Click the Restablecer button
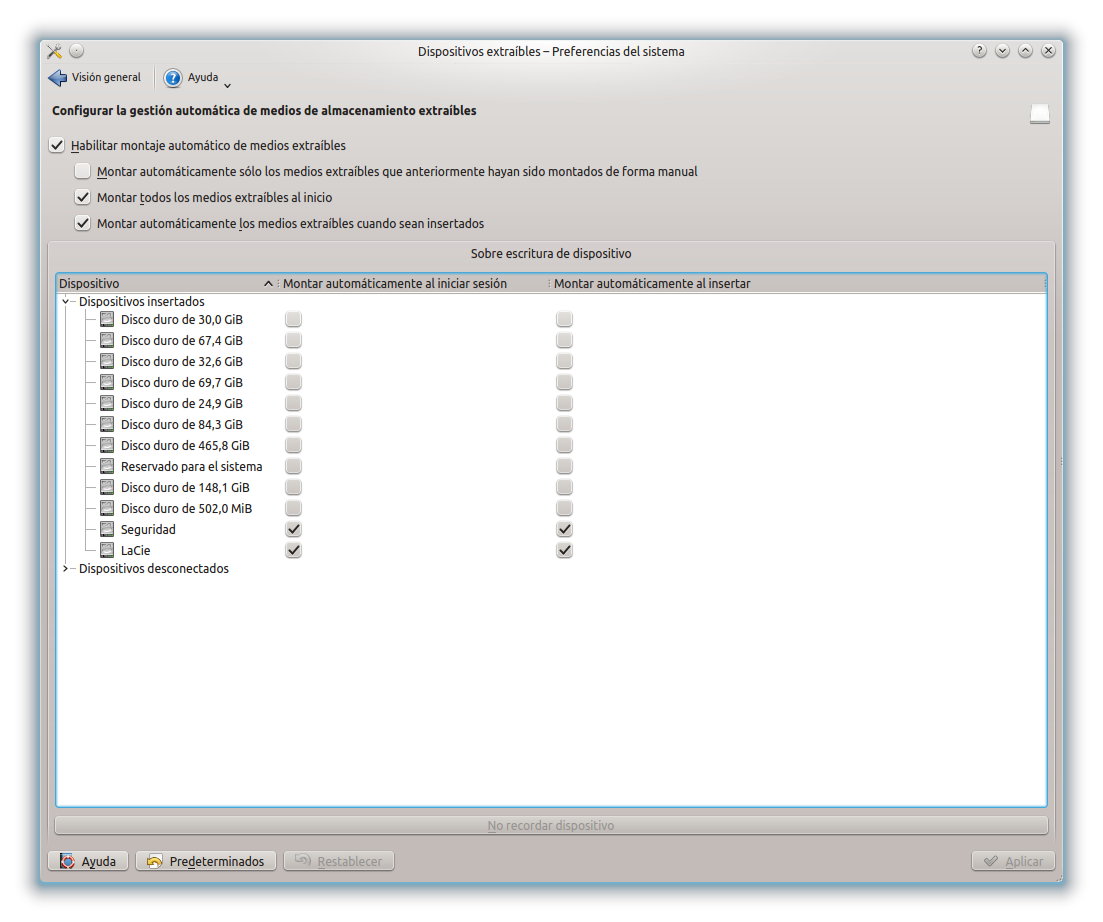 pyautogui.click(x=339, y=862)
